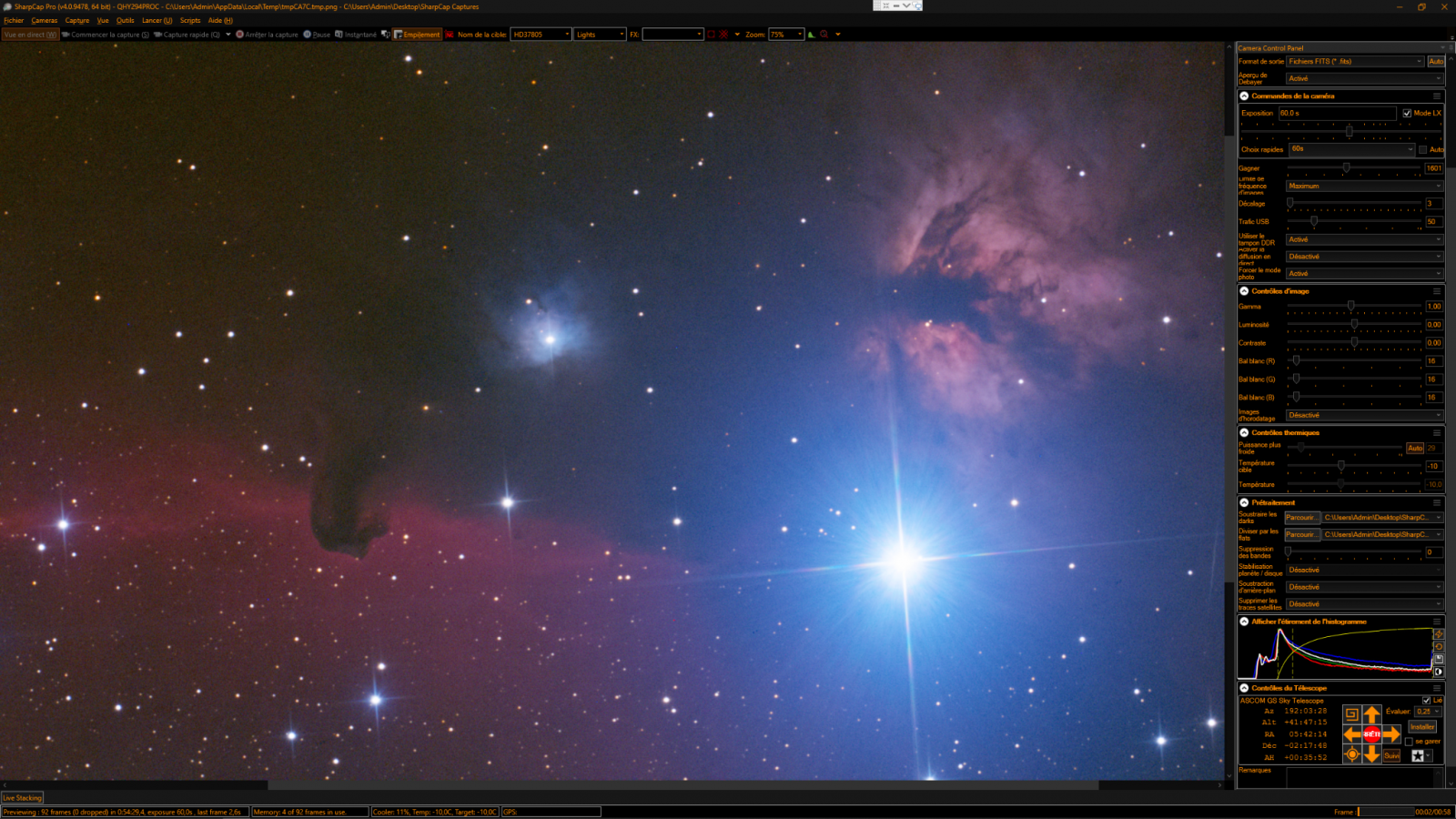Open the Contrôles d'image section menu
This screenshot has height=819, width=1456.
point(1437,291)
